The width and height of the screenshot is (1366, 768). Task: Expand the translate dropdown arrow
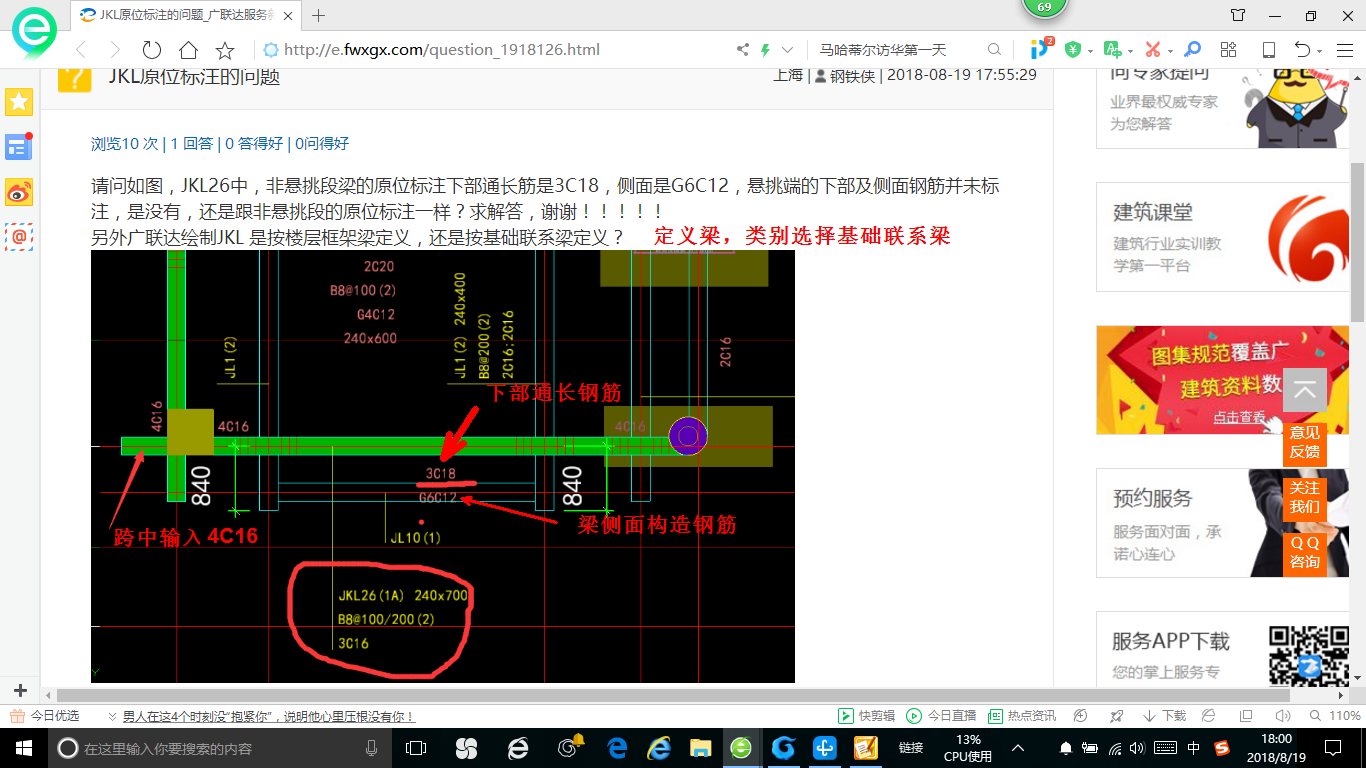(1129, 50)
